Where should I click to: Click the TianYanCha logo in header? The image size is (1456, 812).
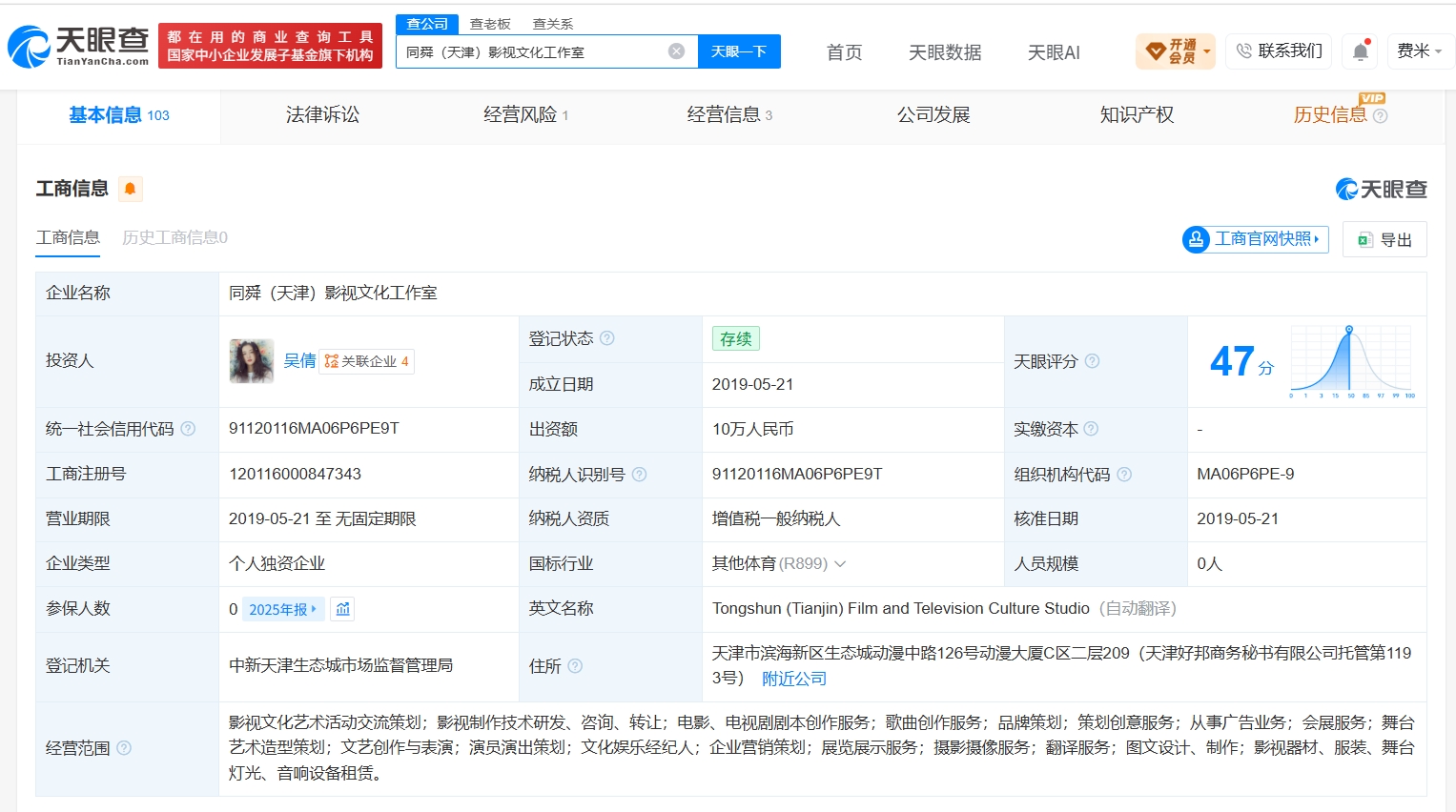click(78, 46)
